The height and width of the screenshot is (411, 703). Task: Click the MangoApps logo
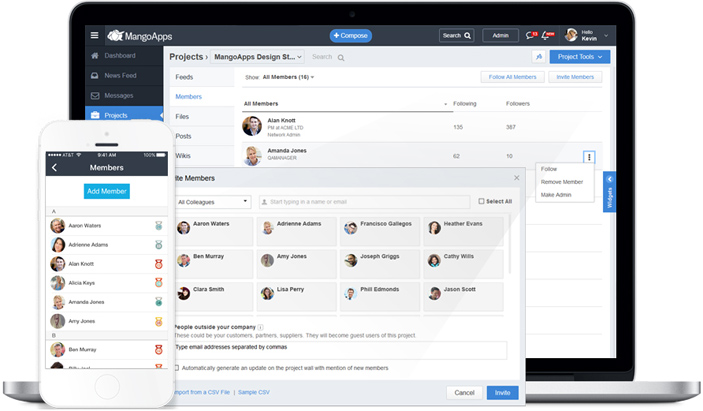[x=139, y=36]
